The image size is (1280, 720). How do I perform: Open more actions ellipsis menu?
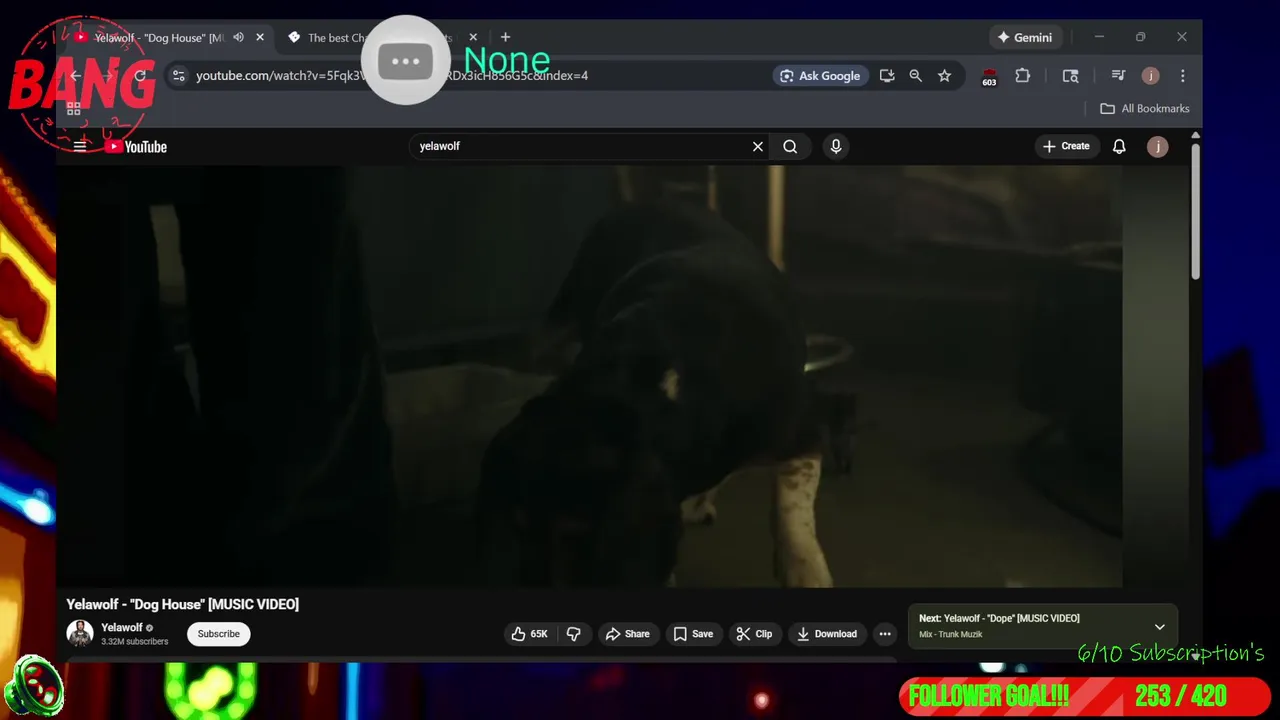(885, 634)
